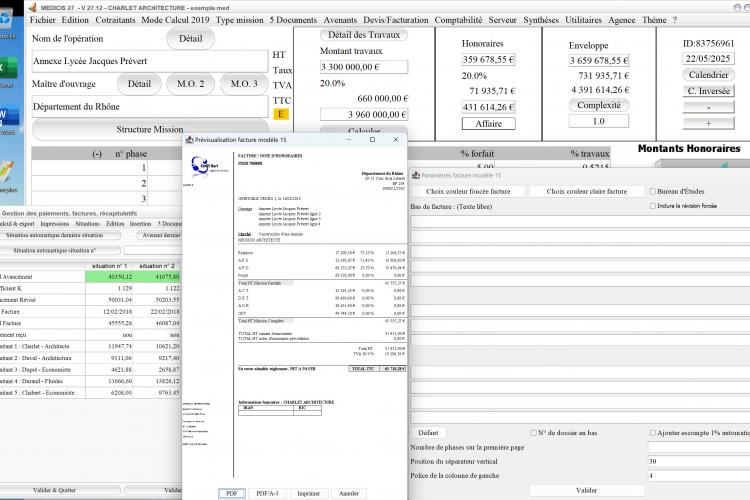Select 'situation n° 1' column header

(x=110, y=266)
